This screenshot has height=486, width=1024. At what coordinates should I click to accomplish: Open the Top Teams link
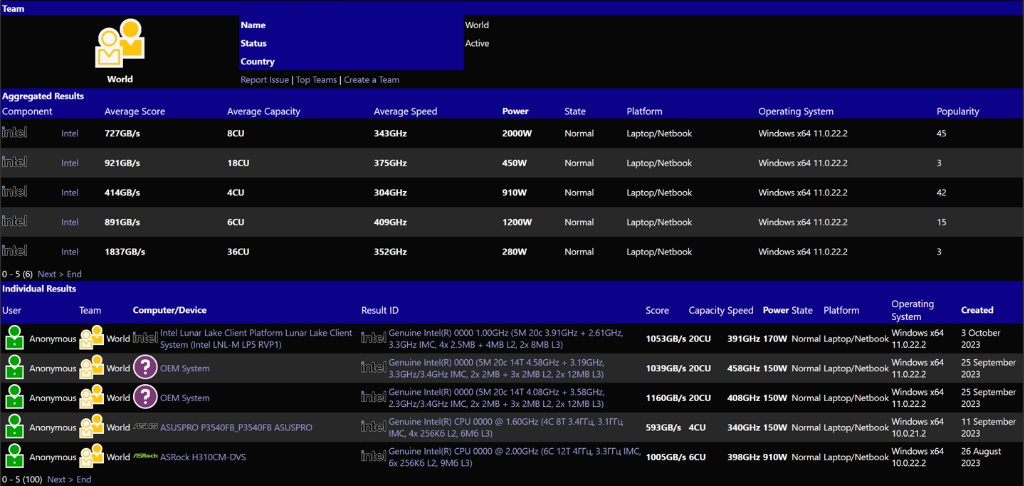(x=316, y=80)
